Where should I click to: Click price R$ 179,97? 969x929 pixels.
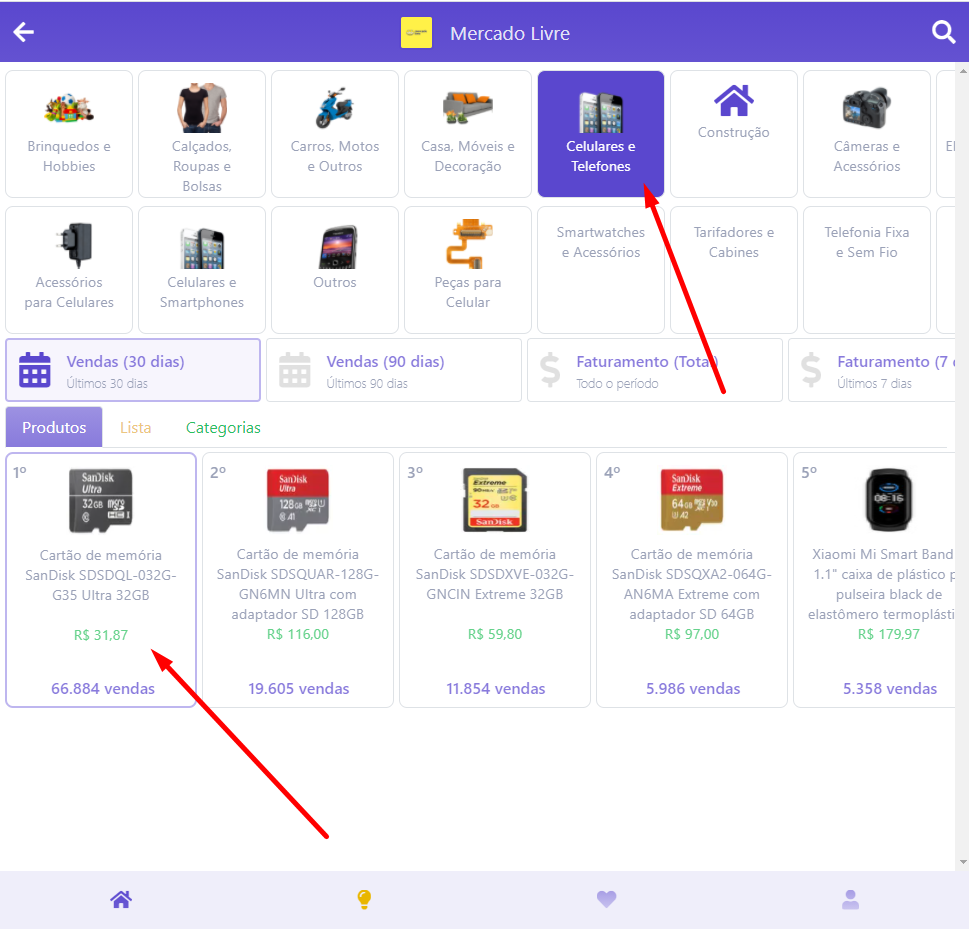(889, 634)
